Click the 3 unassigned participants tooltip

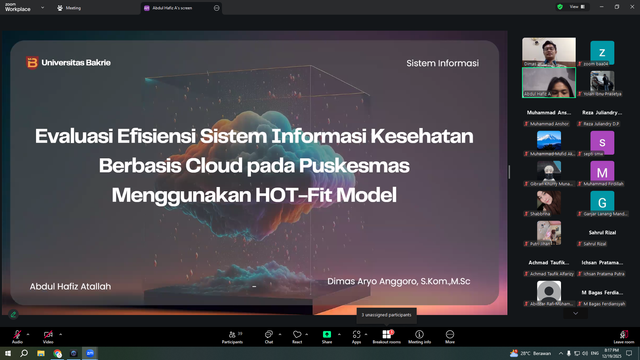(x=386, y=315)
